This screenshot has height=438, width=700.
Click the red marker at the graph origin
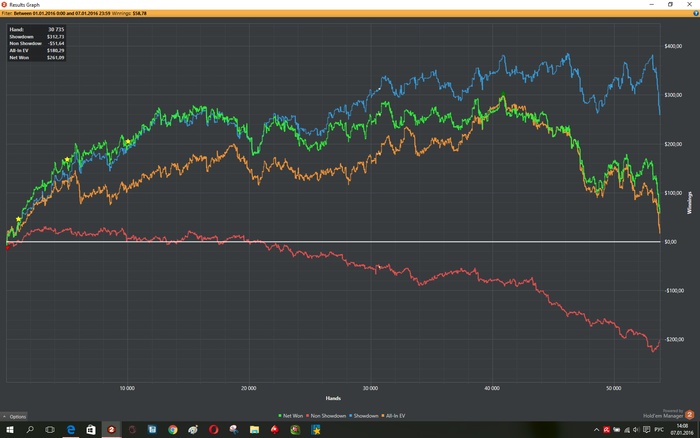8,248
